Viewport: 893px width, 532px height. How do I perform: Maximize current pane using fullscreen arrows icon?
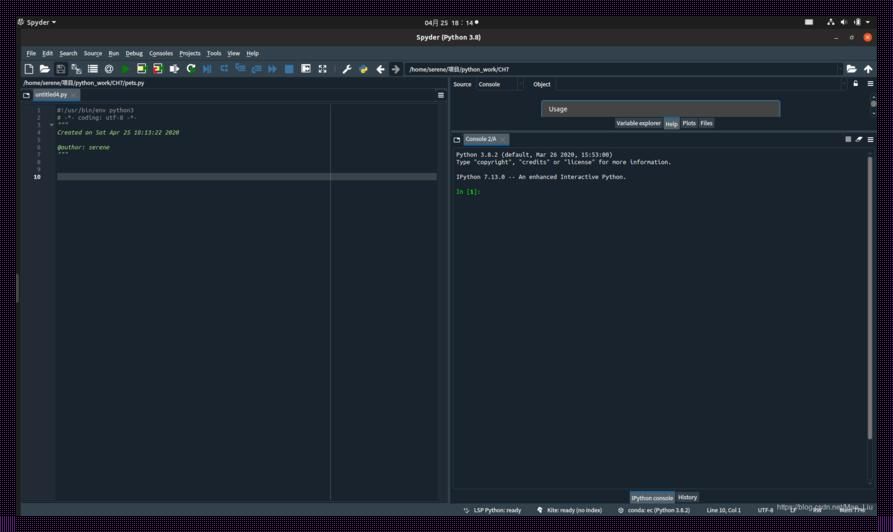pyautogui.click(x=322, y=69)
